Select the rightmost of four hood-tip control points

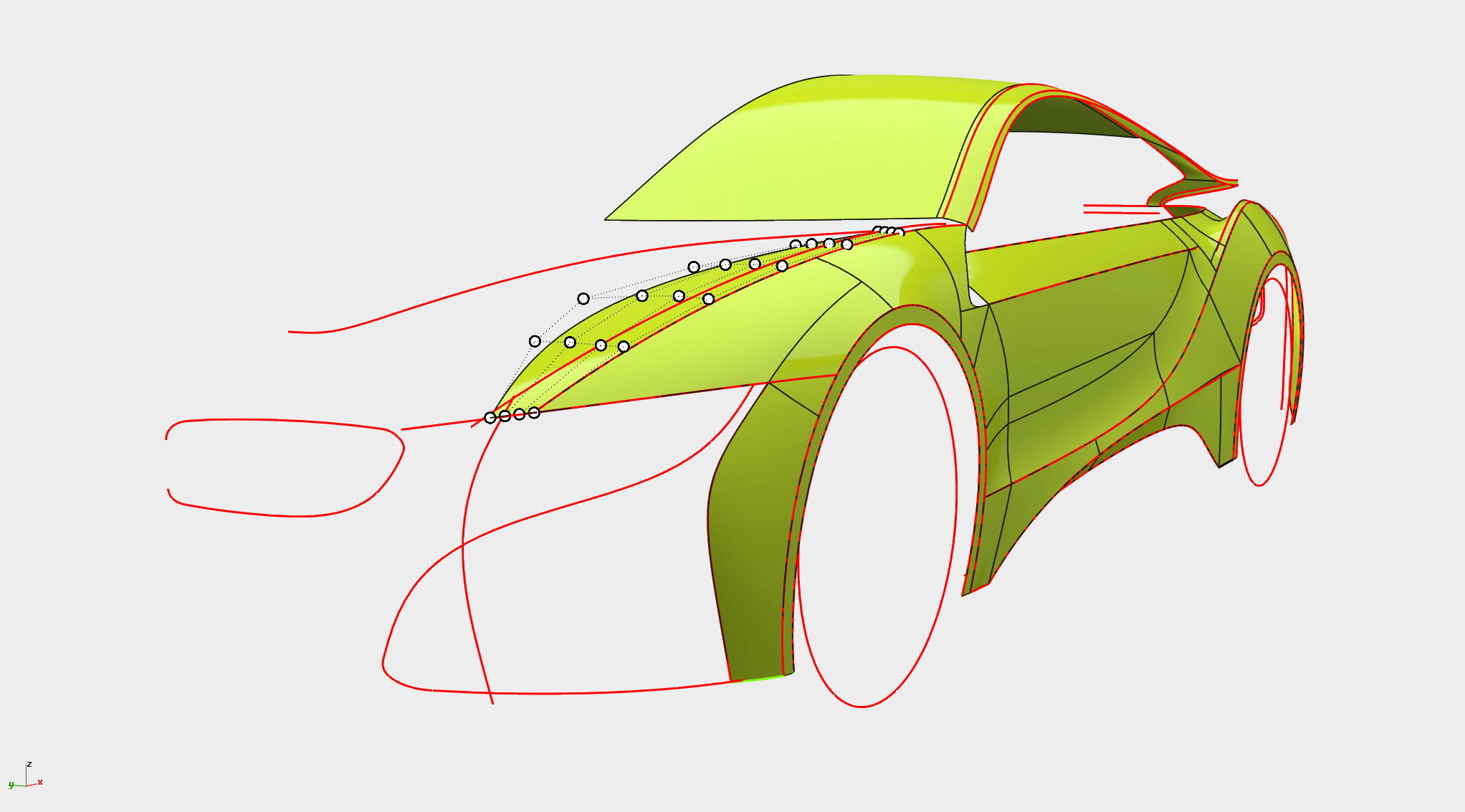[x=534, y=413]
